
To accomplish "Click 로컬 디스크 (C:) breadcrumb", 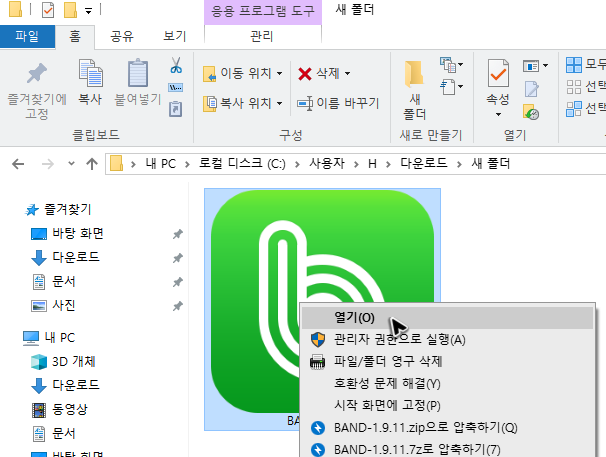I will click(242, 164).
